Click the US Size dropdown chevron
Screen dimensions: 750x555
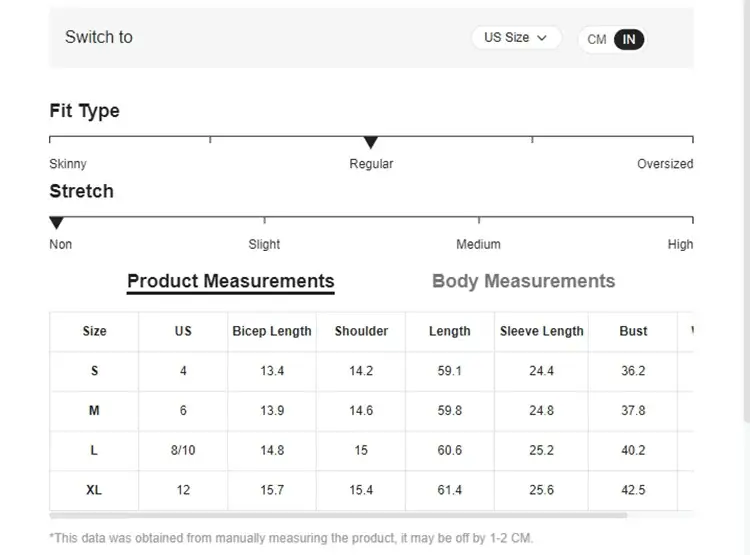tap(542, 38)
